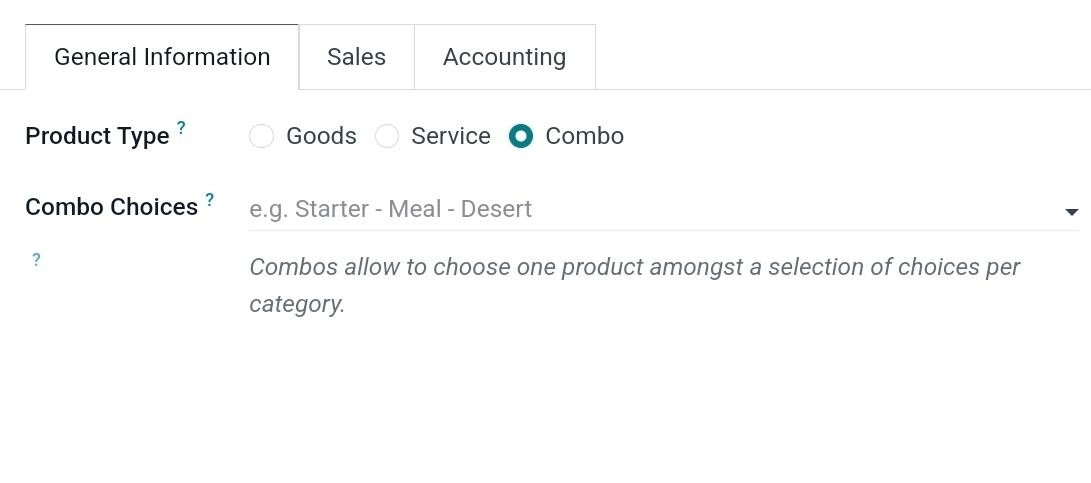
Task: Select the Service radio button
Action: tap(387, 136)
